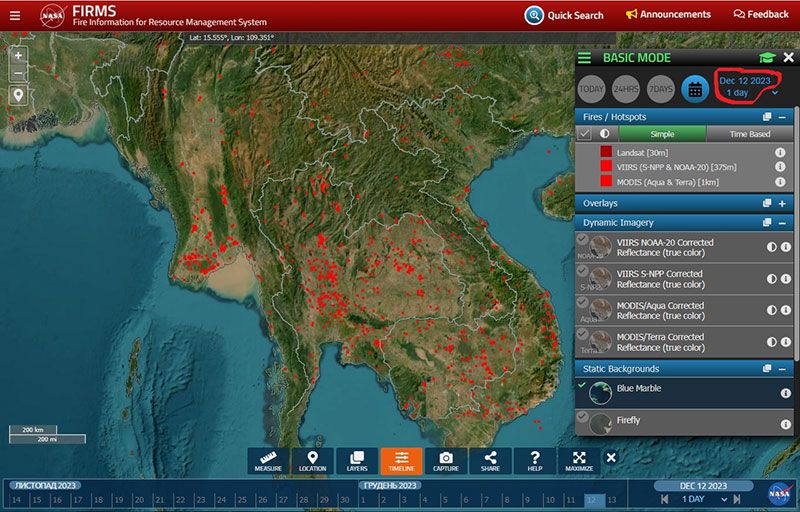
Task: Open the Share tool
Action: click(490, 462)
